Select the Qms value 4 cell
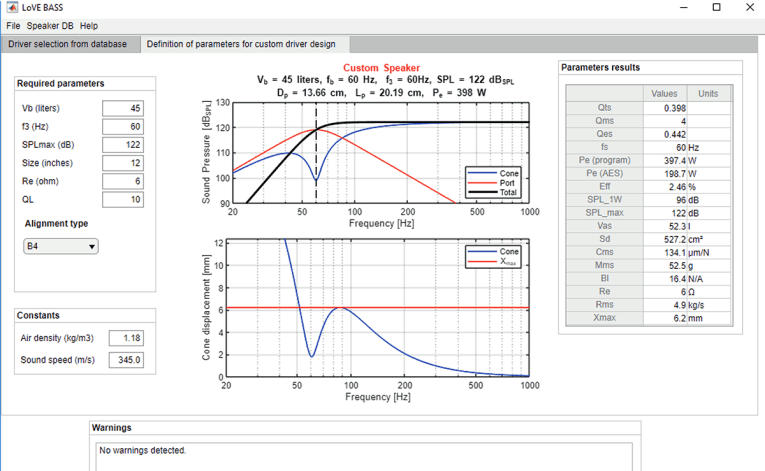This screenshot has height=471, width=765. [665, 121]
